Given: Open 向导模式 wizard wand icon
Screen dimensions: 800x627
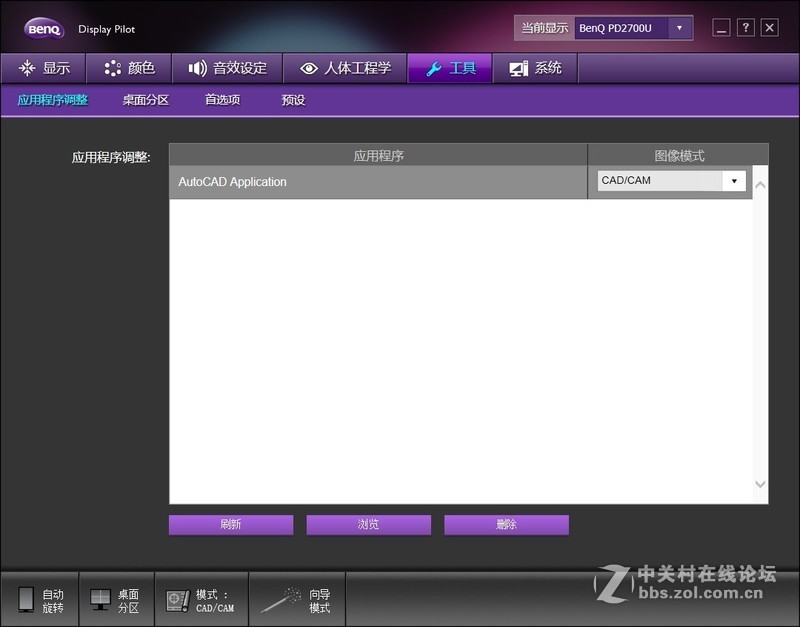Looking at the screenshot, I should tap(283, 598).
